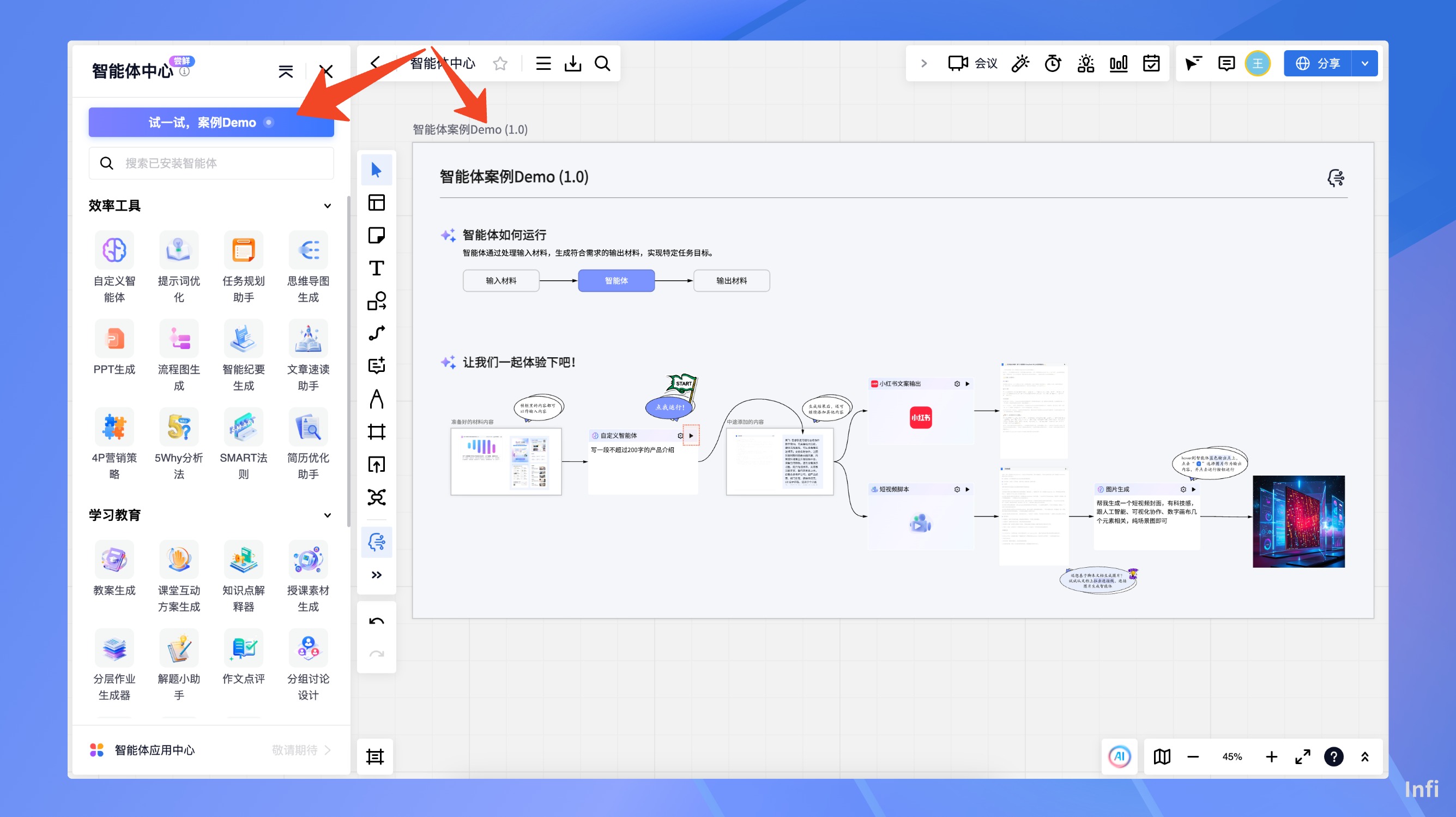Open 任务规划助手 agent
The width and height of the screenshot is (1456, 817).
[x=244, y=267]
